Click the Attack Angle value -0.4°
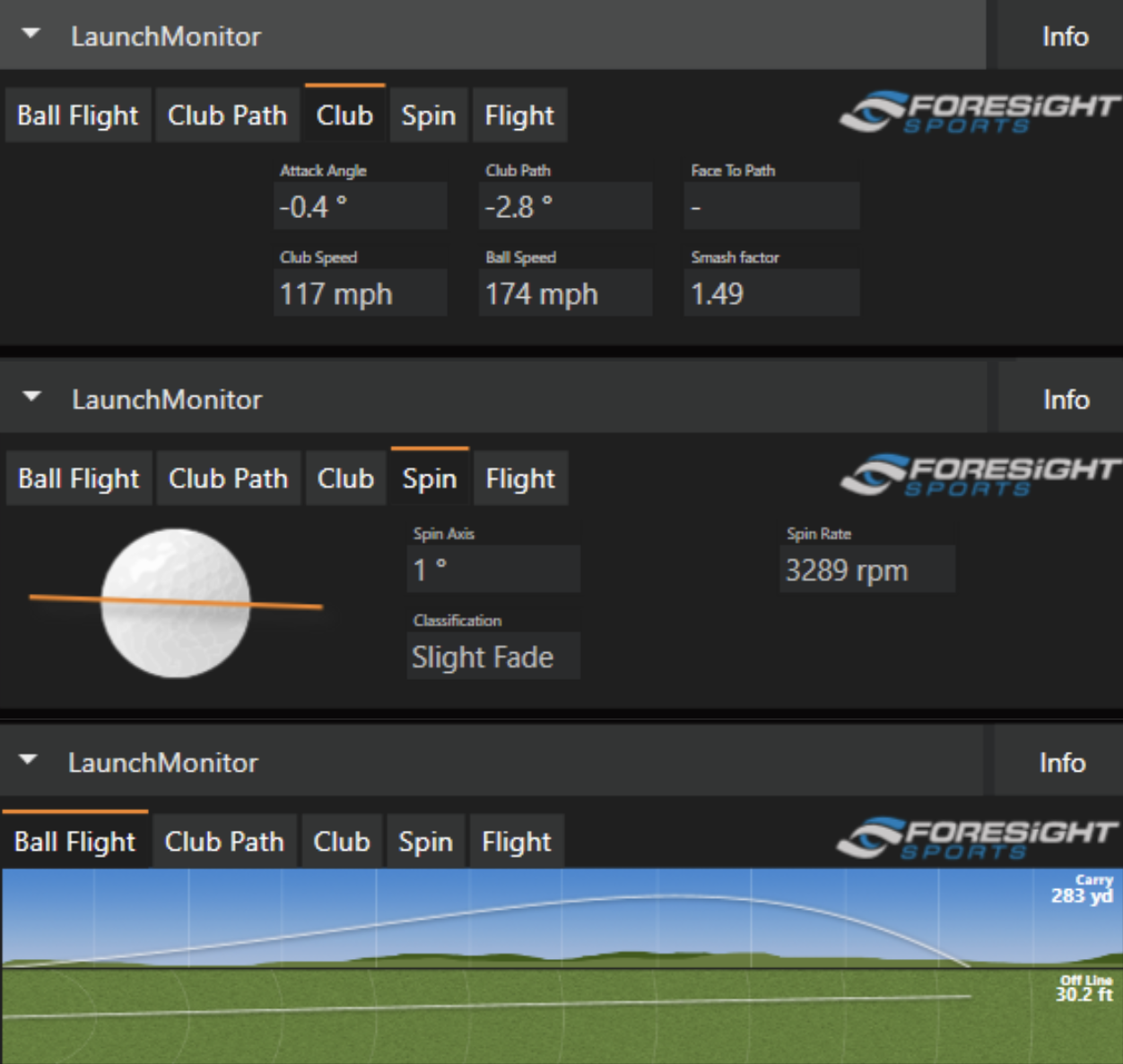1123x1064 pixels. click(360, 207)
